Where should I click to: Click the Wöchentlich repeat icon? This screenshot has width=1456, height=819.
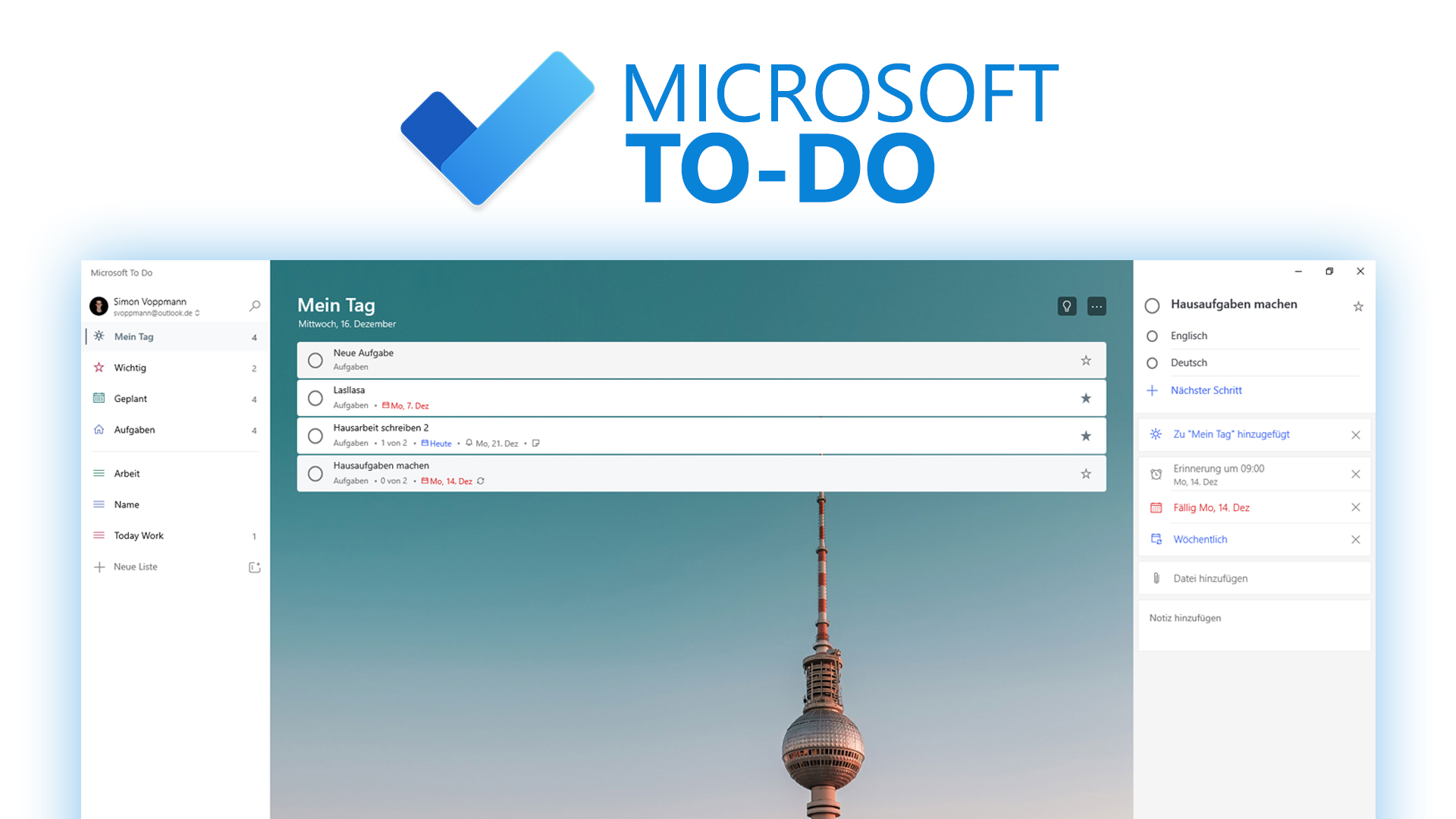pos(1156,539)
